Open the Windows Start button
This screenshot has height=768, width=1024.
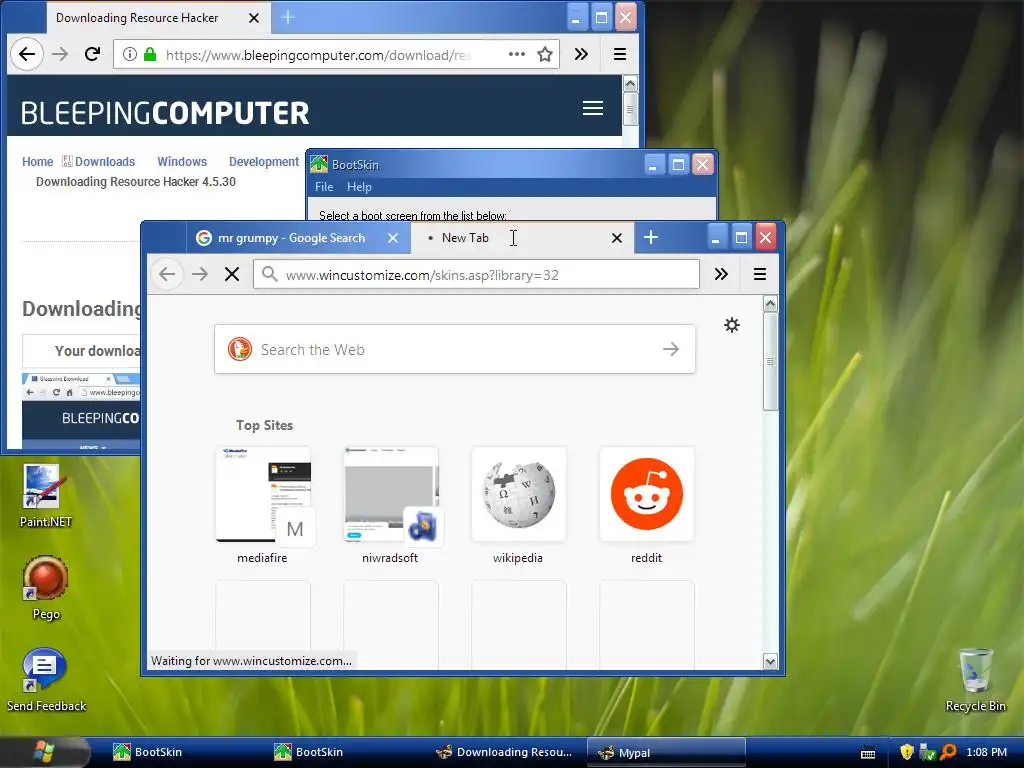(x=44, y=752)
